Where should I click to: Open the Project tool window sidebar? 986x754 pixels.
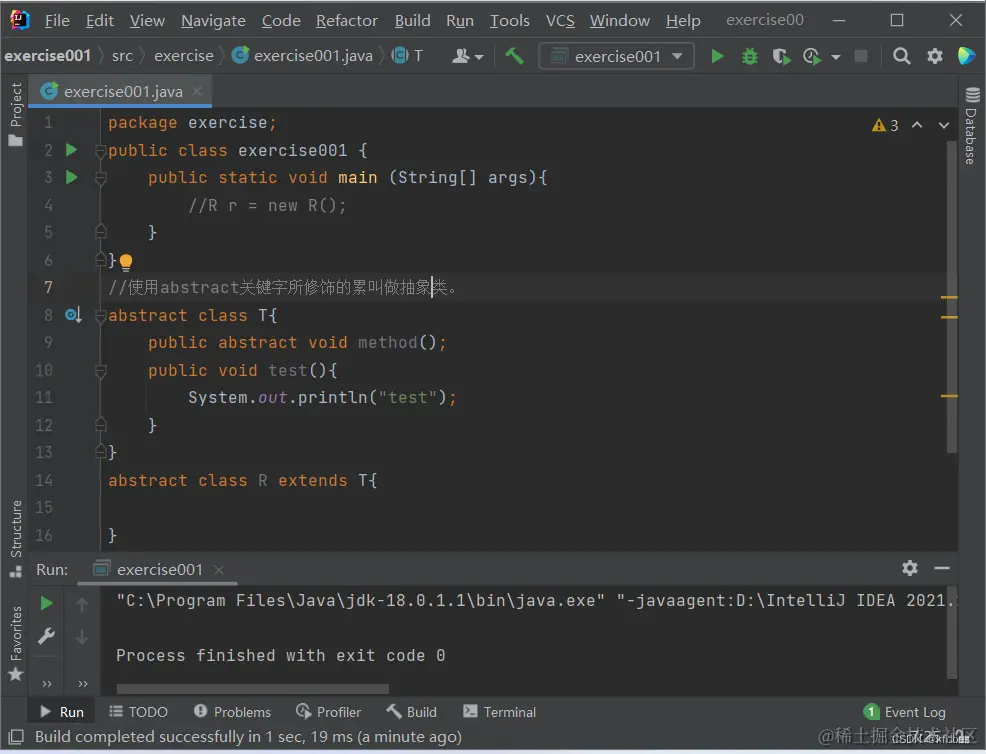coord(16,114)
